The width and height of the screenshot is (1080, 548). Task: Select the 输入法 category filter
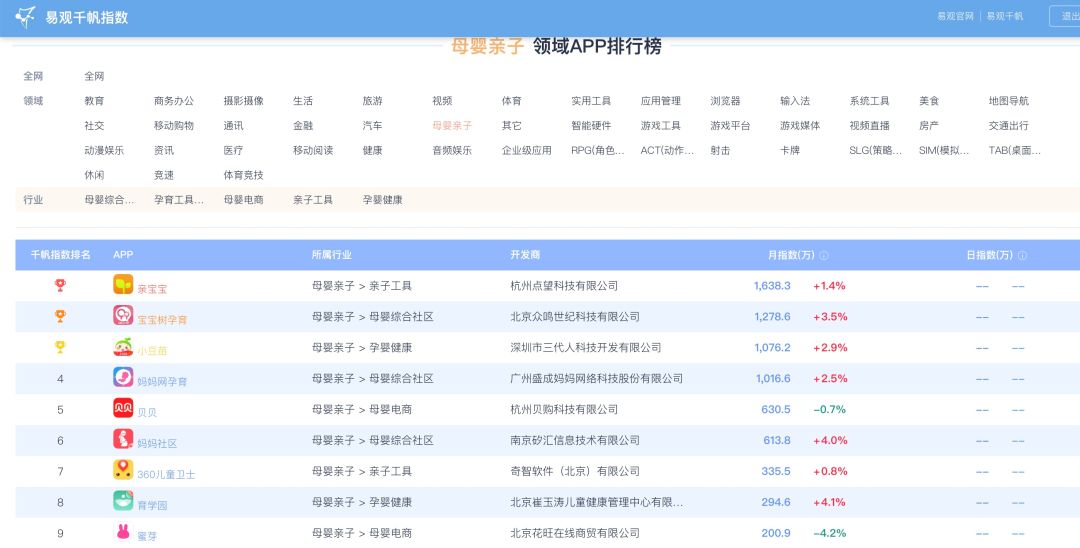point(795,101)
